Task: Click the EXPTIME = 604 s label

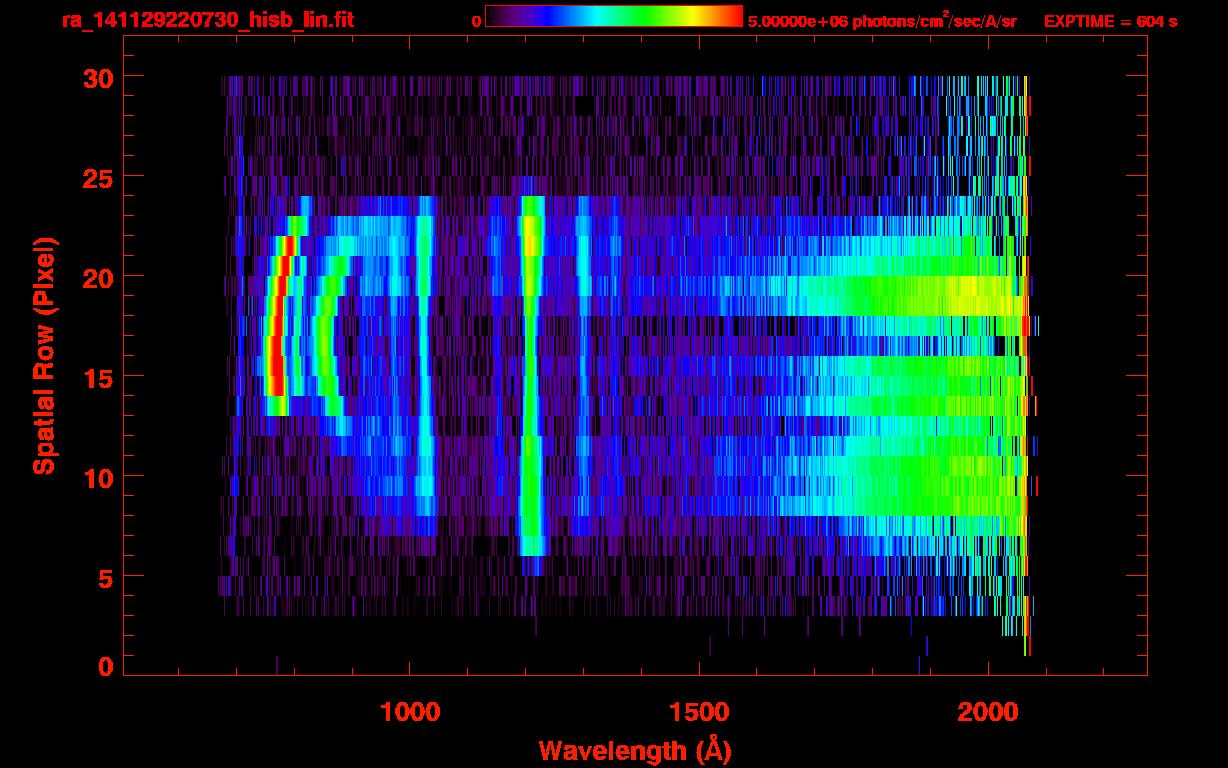Action: pyautogui.click(x=1110, y=21)
